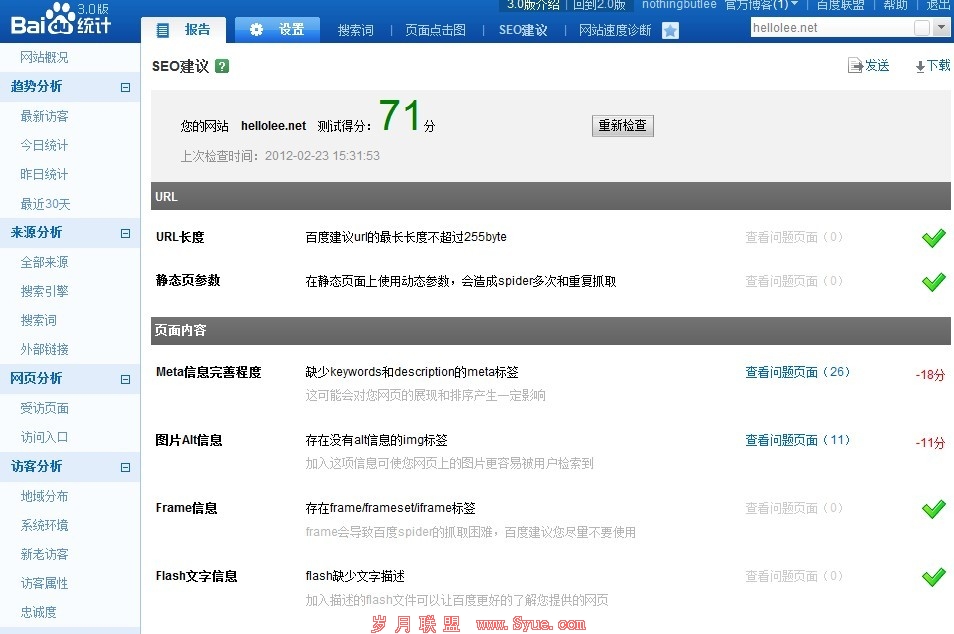Screen dimensions: 954x634
Task: Open the 官方博客 dropdown in top bar
Action: 794,5
